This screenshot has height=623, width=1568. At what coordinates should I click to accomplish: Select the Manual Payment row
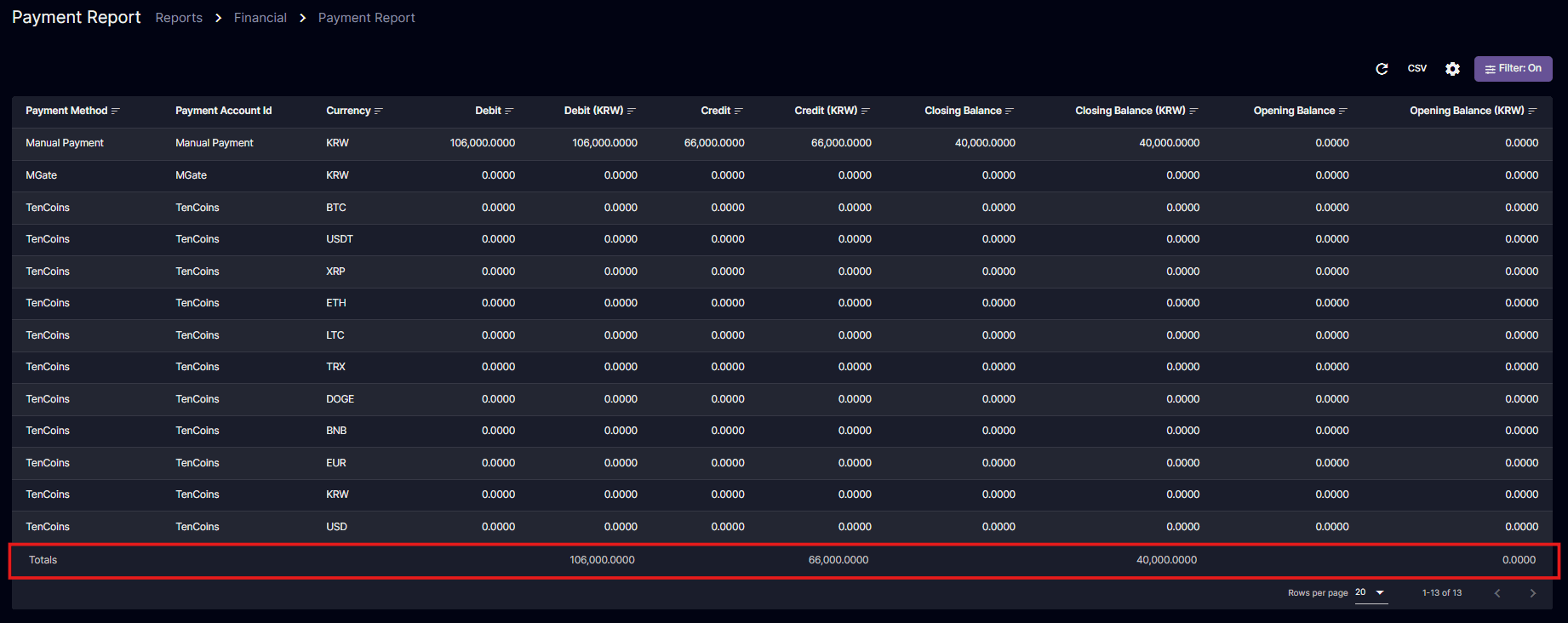(781, 143)
